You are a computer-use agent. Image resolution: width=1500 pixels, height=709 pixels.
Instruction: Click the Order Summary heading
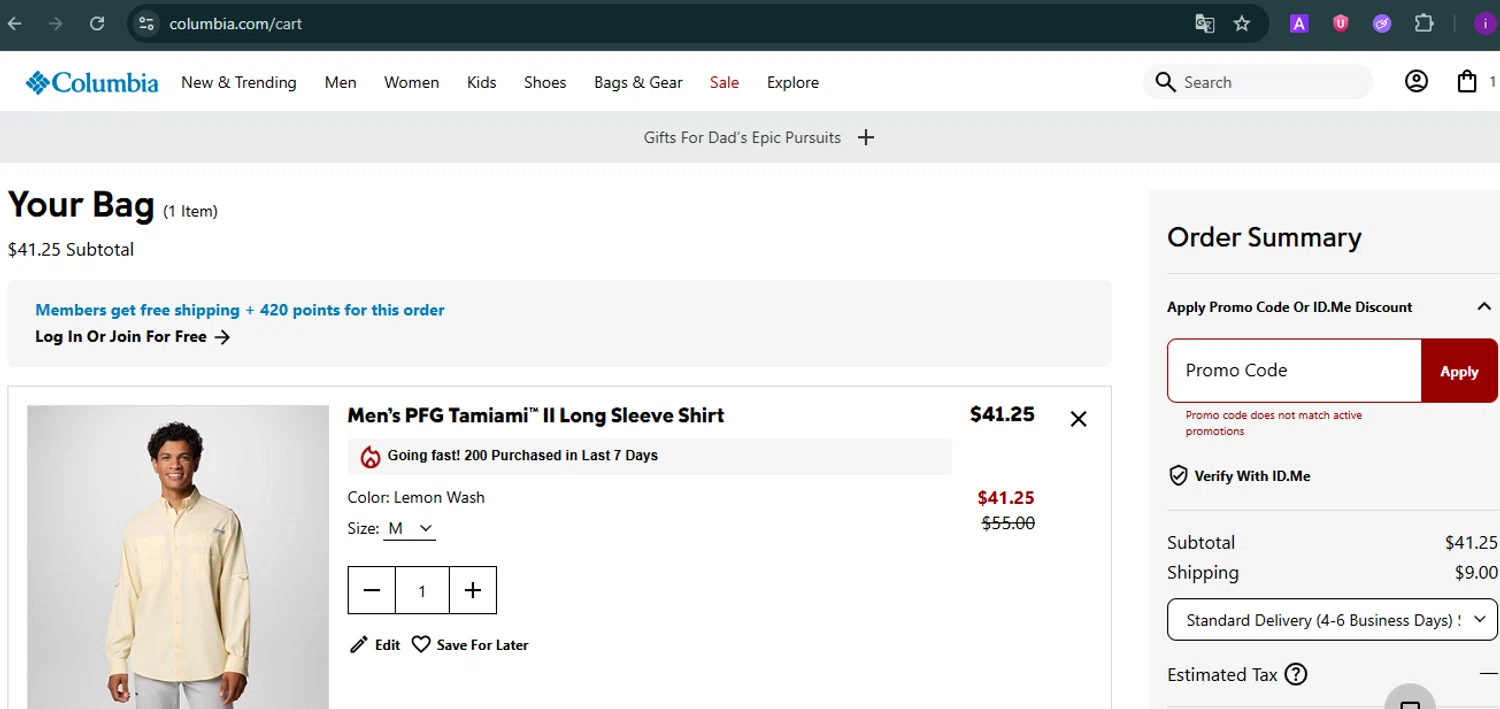click(x=1264, y=237)
